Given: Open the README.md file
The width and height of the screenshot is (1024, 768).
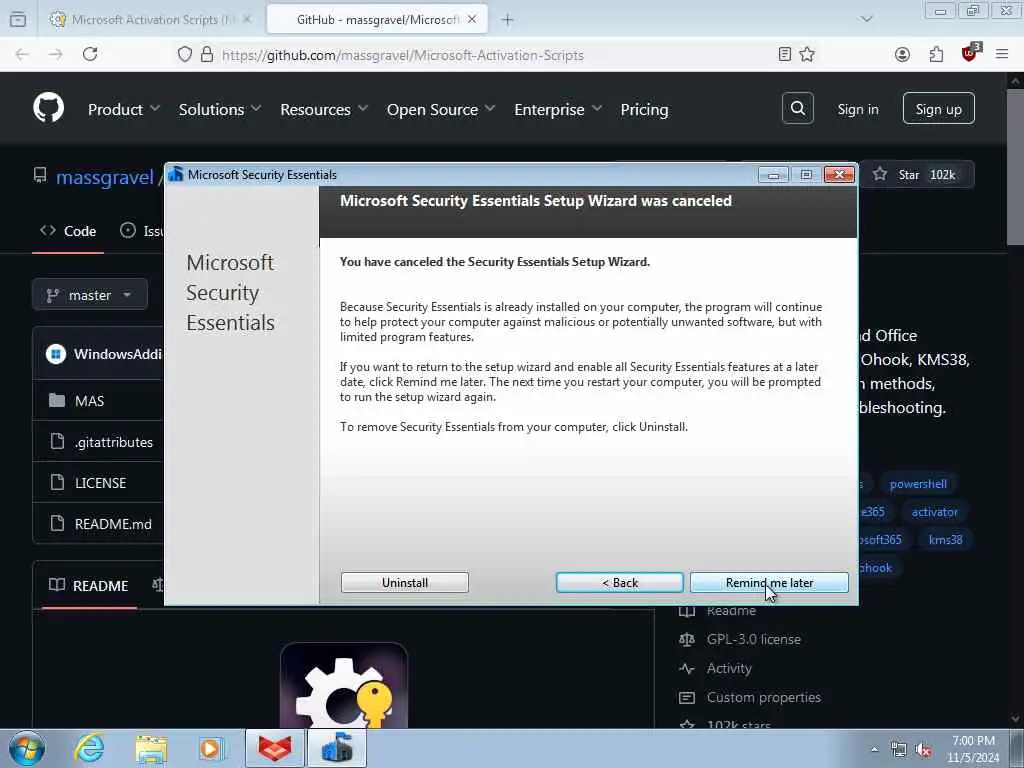Looking at the screenshot, I should [113, 524].
